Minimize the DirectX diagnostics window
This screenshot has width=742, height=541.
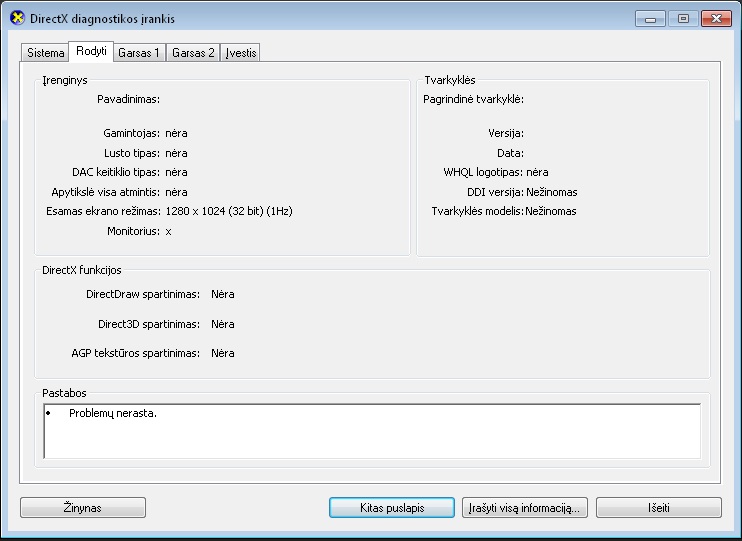click(650, 19)
